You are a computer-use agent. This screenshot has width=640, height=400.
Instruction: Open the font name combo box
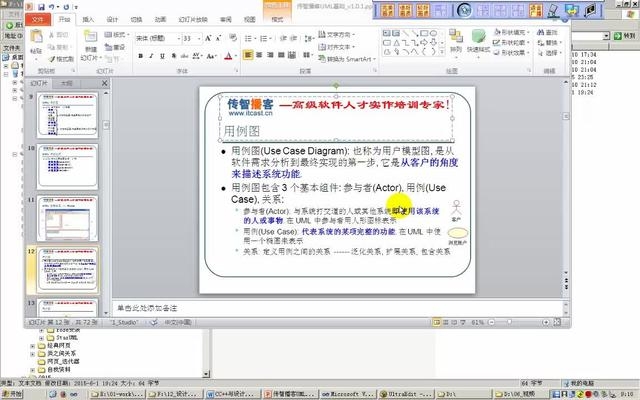tap(158, 38)
